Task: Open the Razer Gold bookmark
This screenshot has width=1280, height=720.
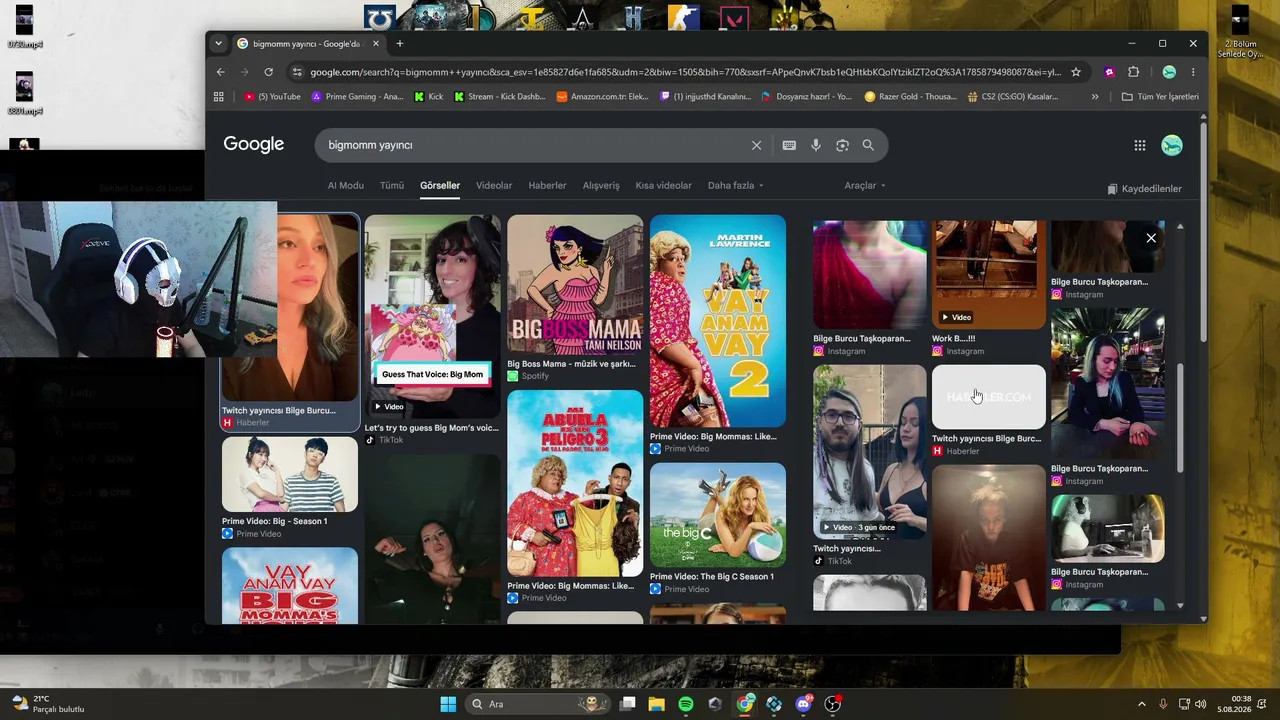Action: [x=911, y=97]
